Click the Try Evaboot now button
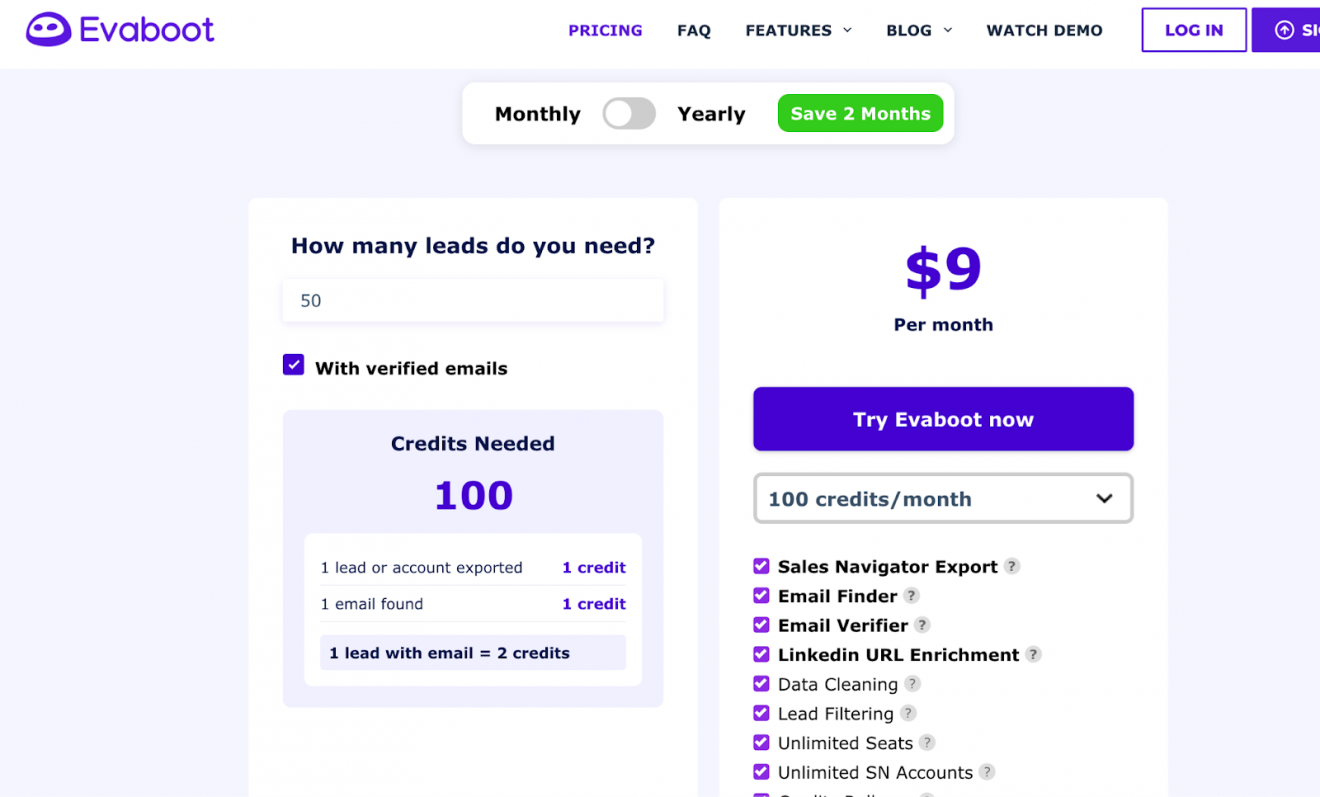1320x797 pixels. tap(943, 419)
